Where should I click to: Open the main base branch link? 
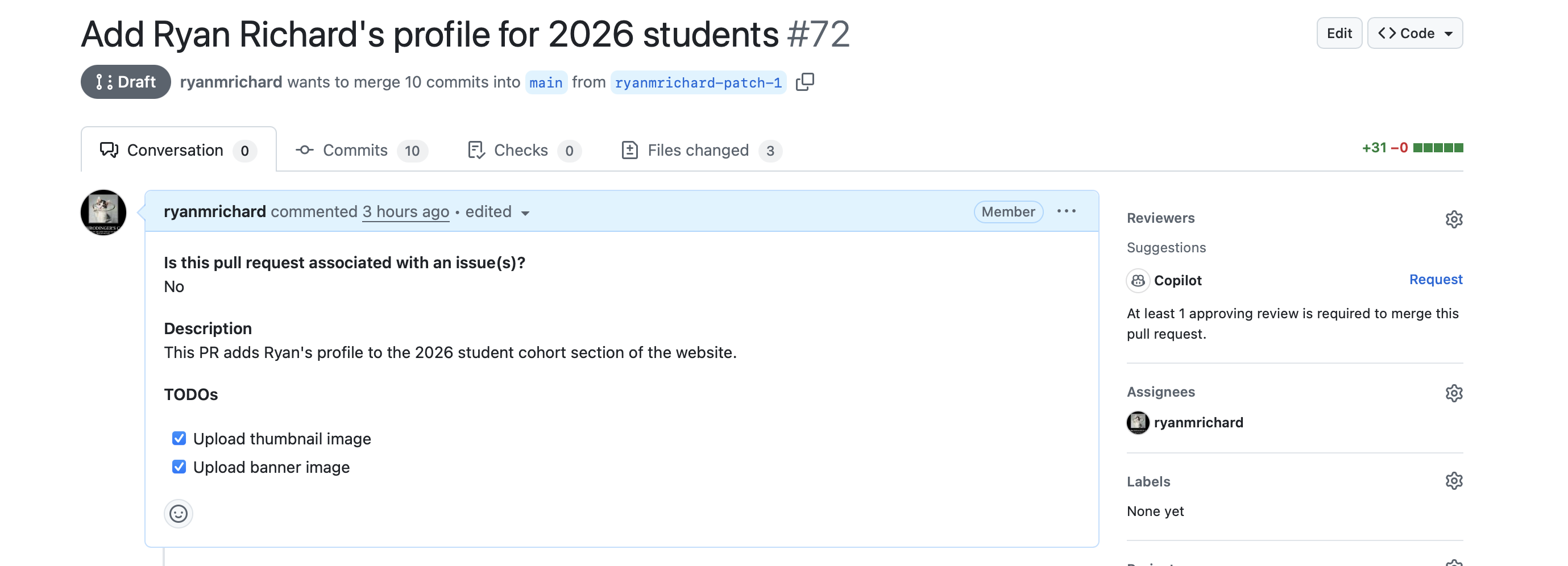click(545, 82)
